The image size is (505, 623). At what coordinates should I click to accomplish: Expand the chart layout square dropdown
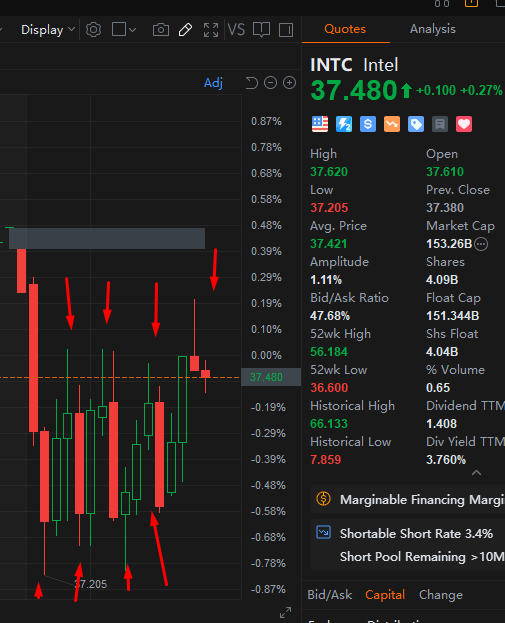pyautogui.click(x=124, y=30)
